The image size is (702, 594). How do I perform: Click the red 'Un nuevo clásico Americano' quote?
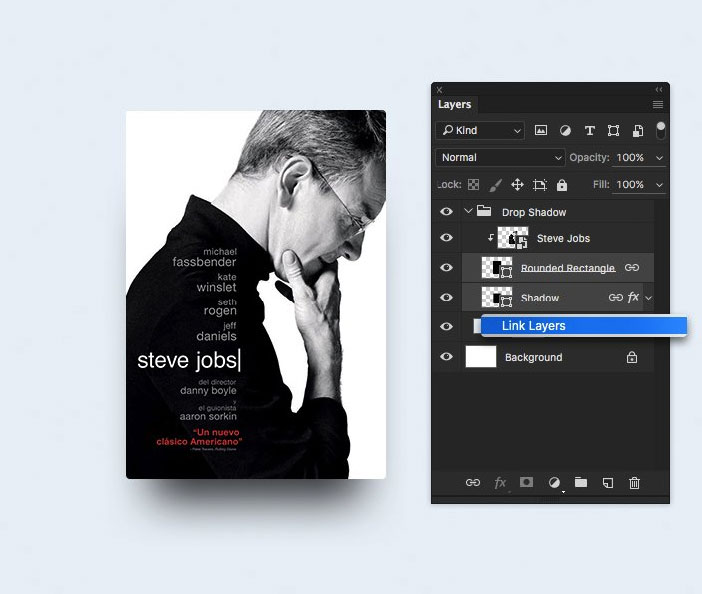click(199, 437)
